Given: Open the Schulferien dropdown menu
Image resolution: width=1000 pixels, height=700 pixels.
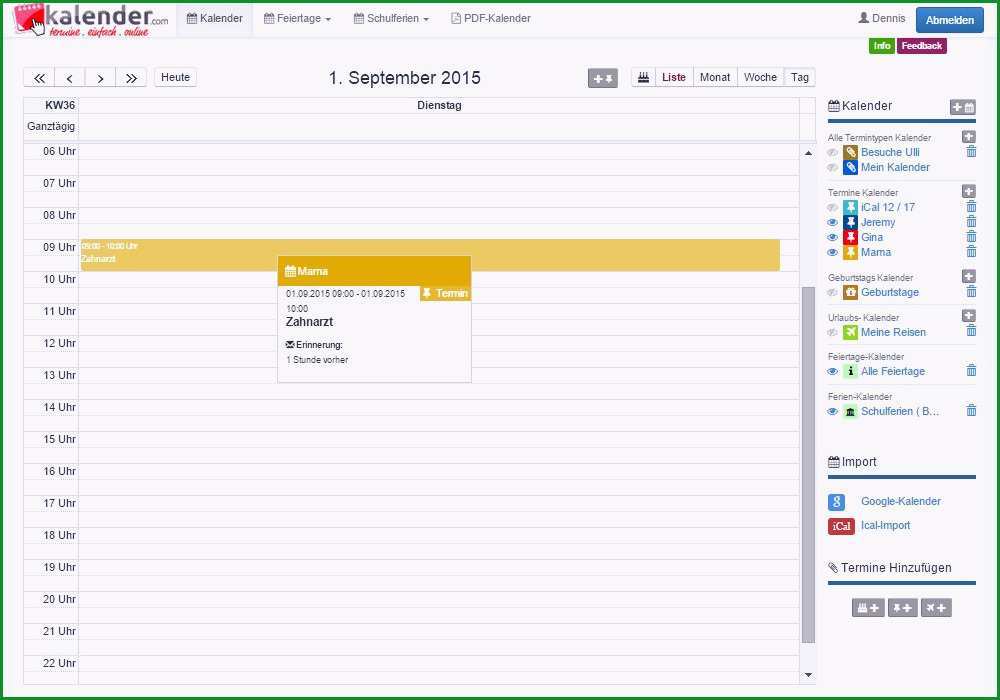Looking at the screenshot, I should point(391,18).
